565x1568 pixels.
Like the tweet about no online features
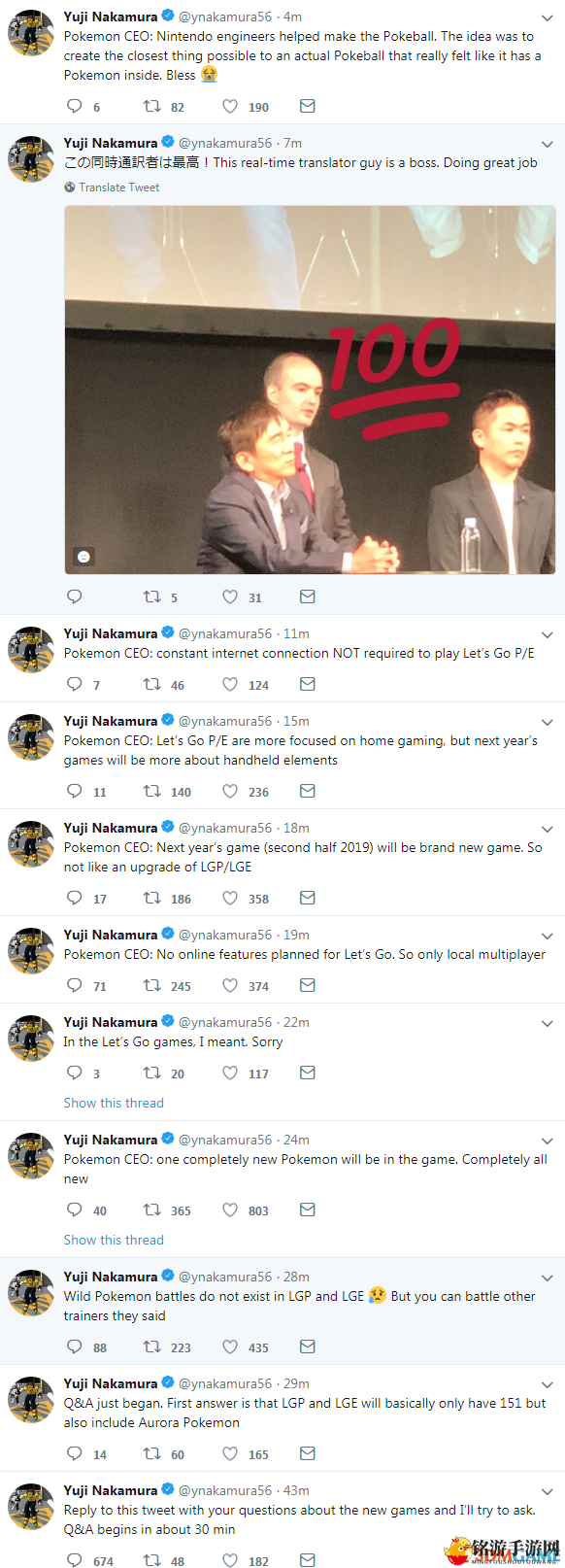tap(230, 985)
